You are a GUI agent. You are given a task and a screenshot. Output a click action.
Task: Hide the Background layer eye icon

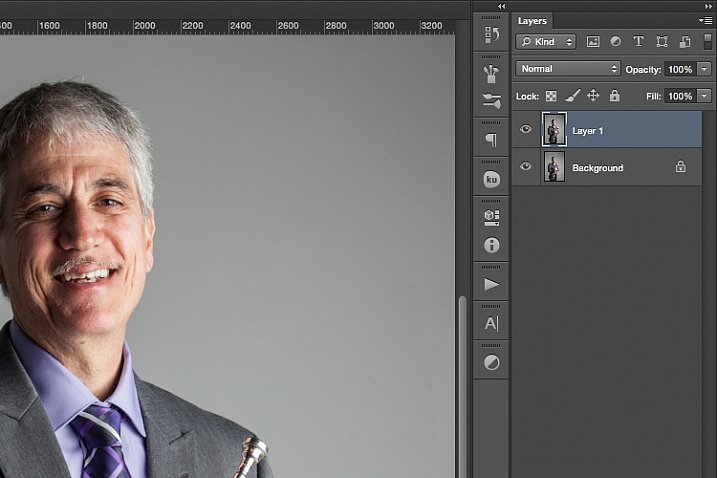(526, 167)
